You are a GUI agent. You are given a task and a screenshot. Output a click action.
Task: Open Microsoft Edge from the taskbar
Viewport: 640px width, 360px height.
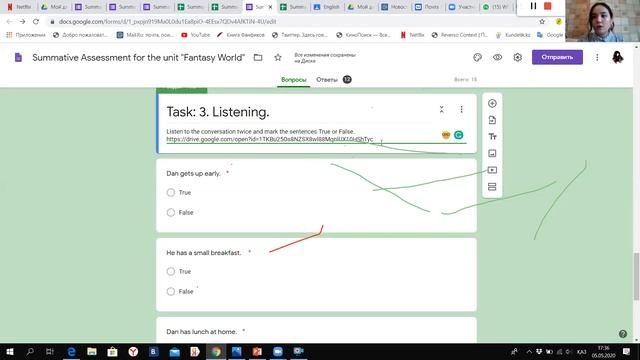tap(71, 351)
